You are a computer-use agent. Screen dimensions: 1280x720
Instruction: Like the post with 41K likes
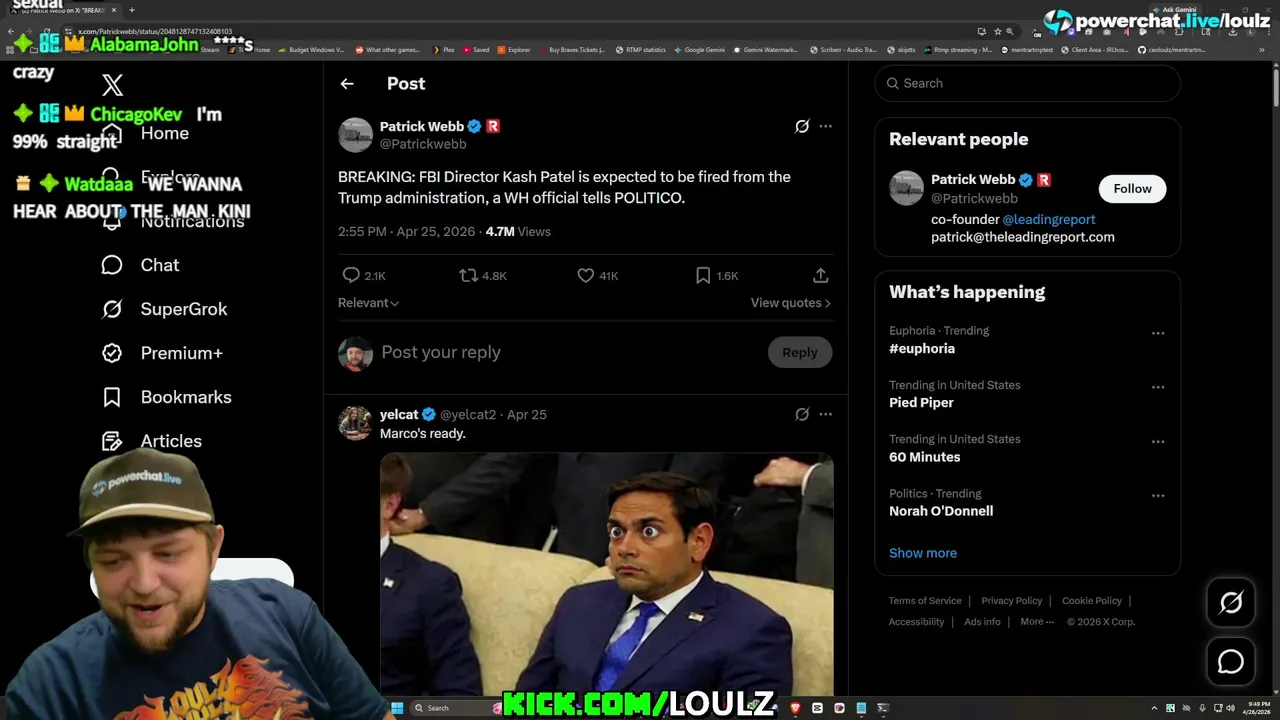click(x=586, y=275)
